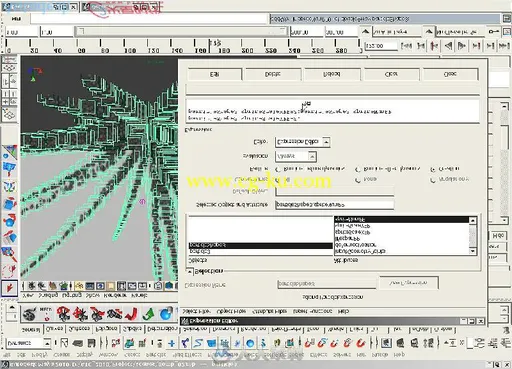Toggle the Auto Keyframe key icon
512x369 pixels.
[494, 32]
